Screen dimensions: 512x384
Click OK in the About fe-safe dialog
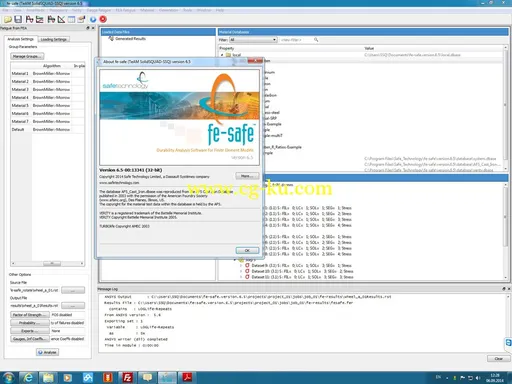coord(247,250)
